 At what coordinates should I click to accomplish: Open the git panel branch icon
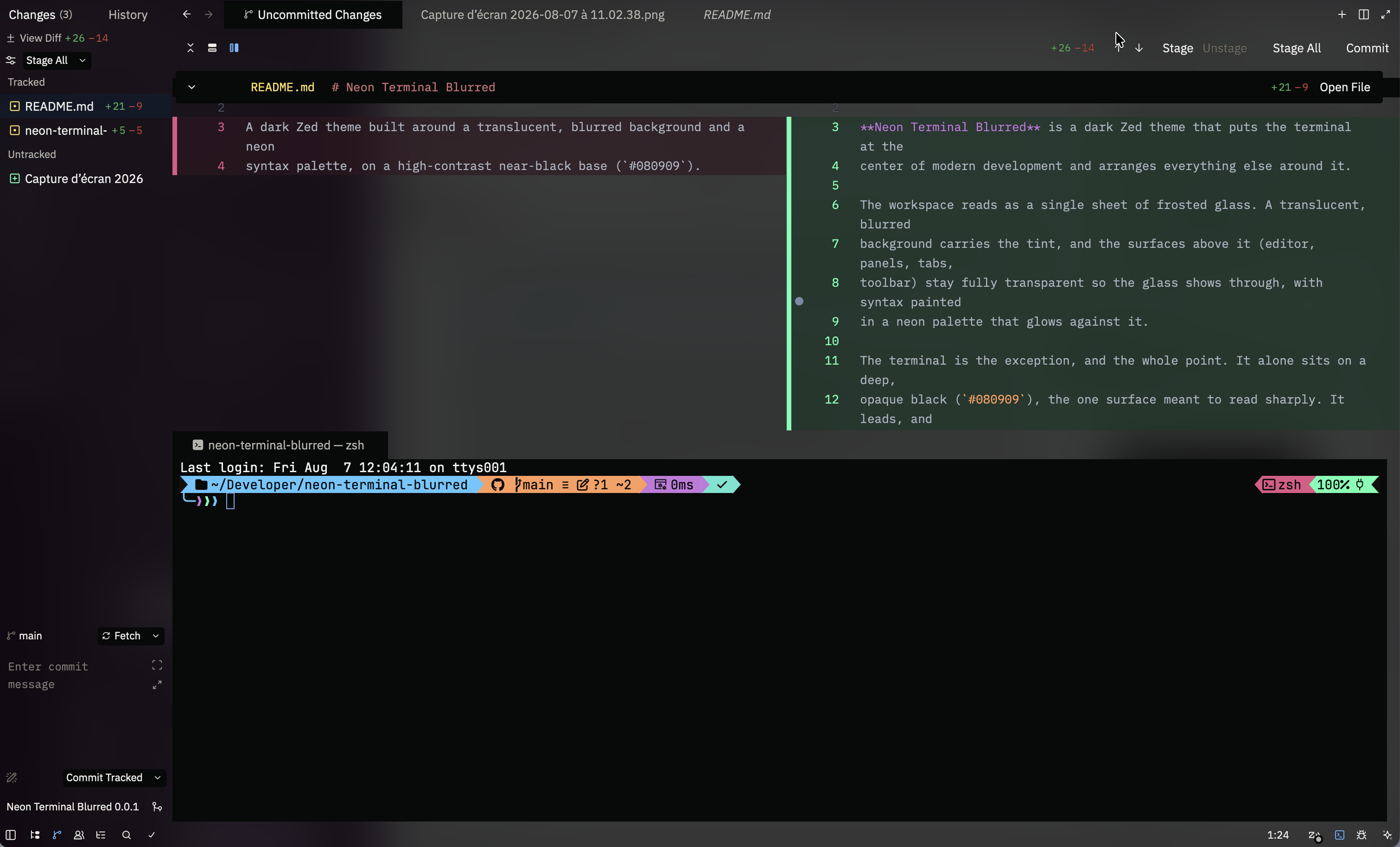coord(57,834)
